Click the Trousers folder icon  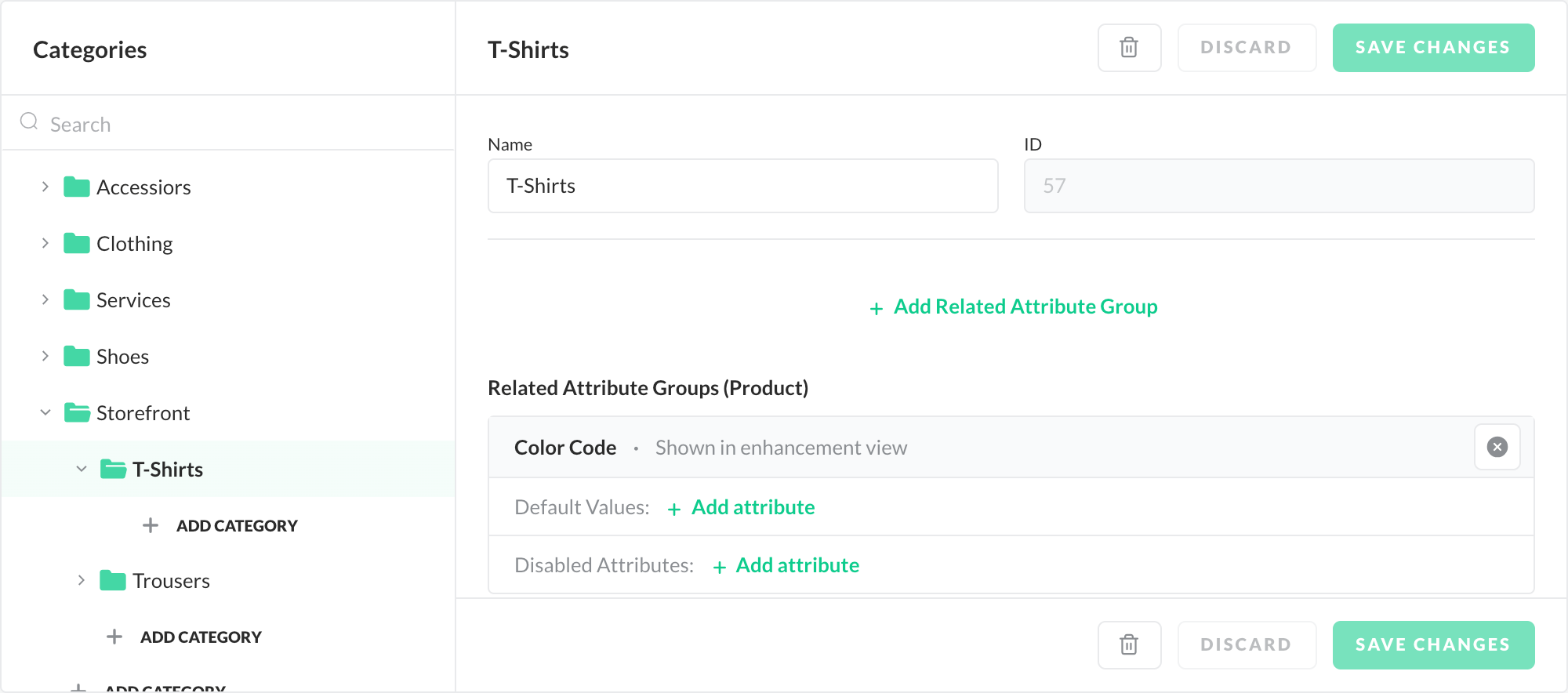point(113,581)
